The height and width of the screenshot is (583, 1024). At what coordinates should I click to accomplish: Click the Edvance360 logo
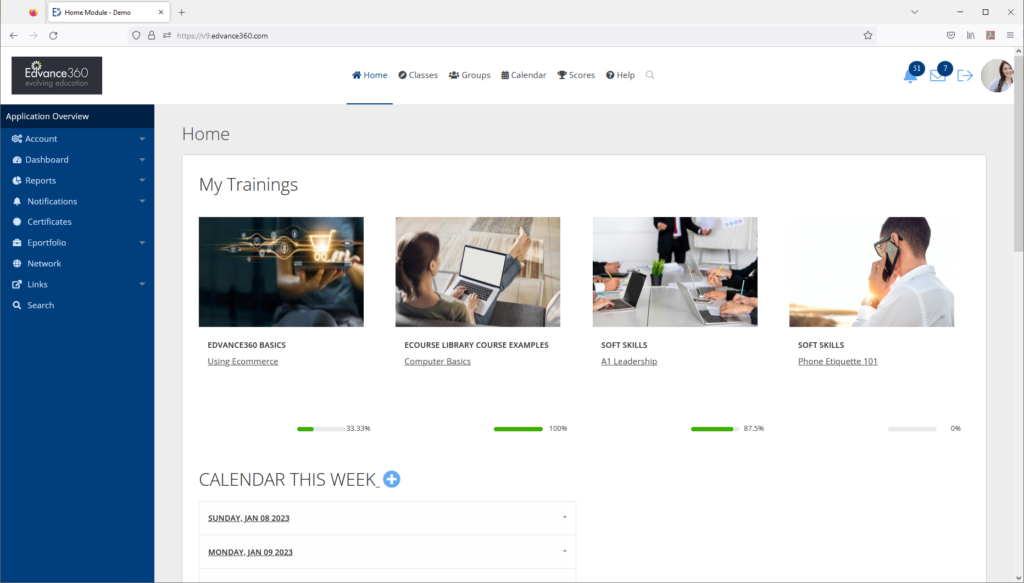point(57,75)
